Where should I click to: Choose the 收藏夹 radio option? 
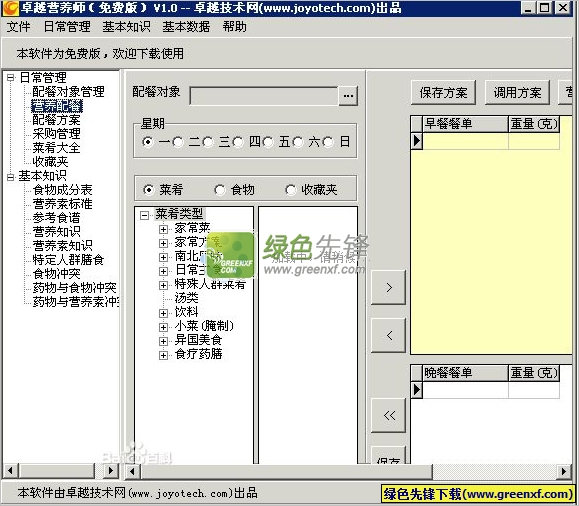(x=291, y=190)
